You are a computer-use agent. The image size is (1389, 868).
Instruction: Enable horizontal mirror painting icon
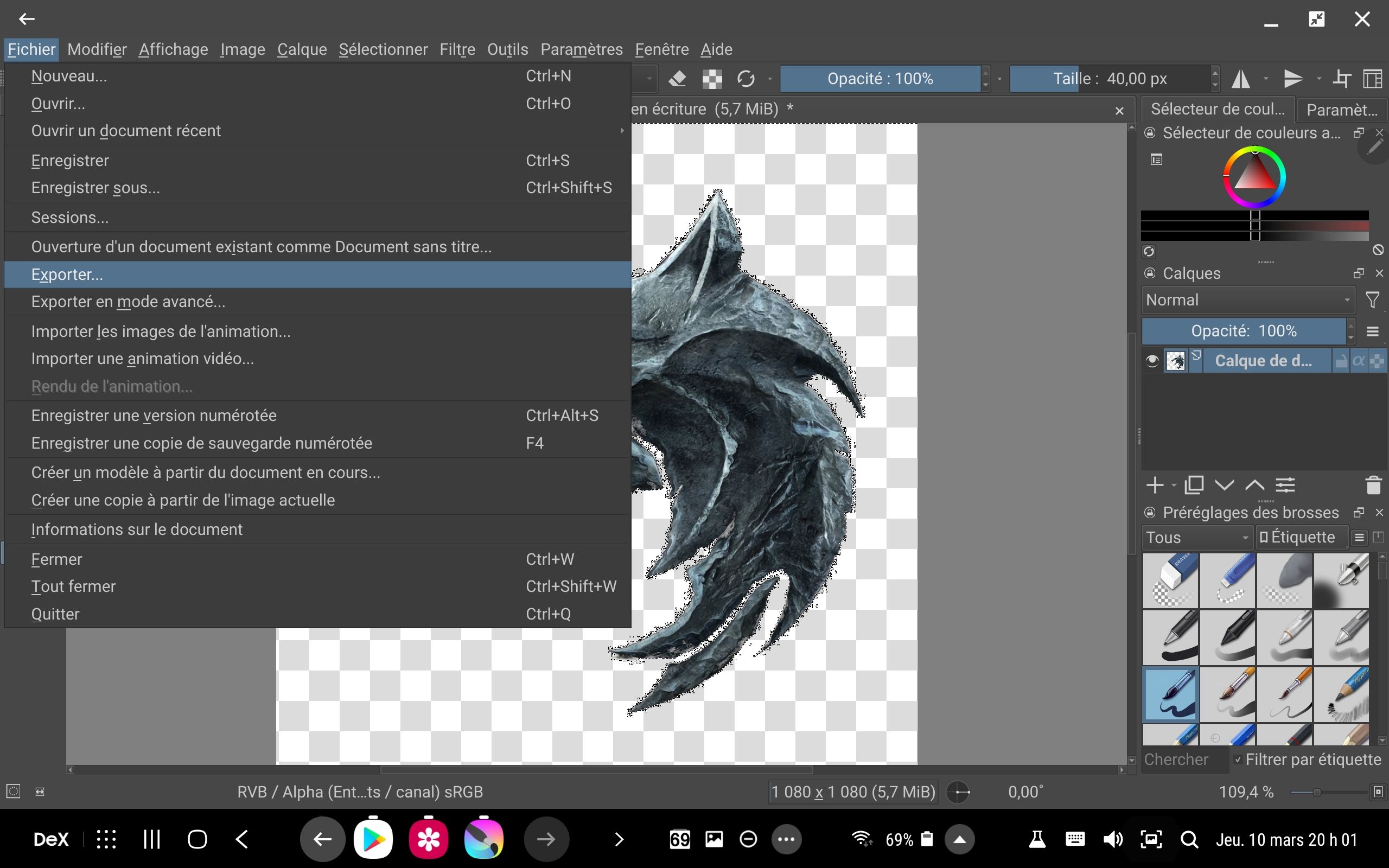(x=1241, y=79)
